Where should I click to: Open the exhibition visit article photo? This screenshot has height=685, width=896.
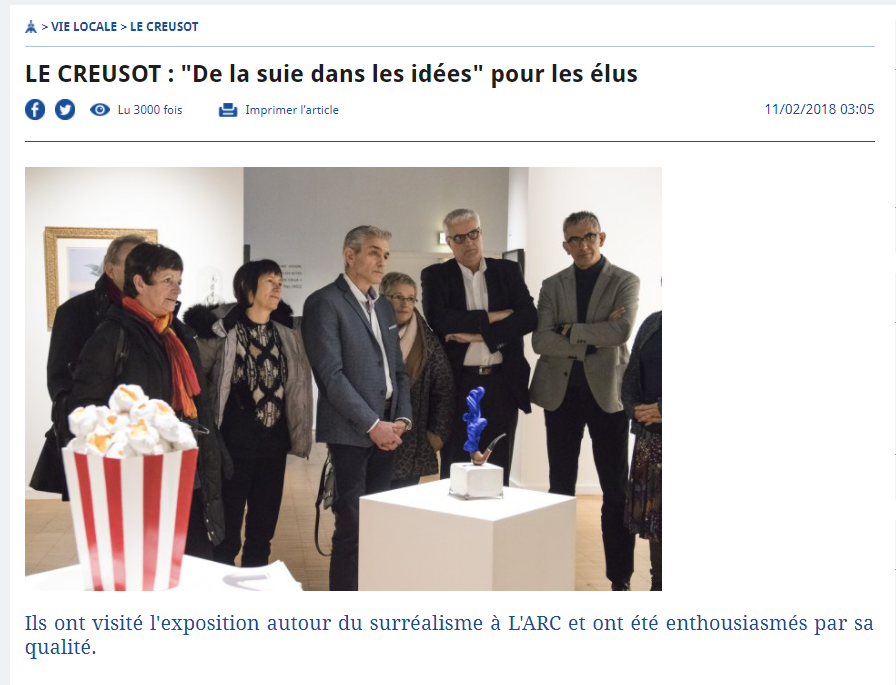click(343, 379)
